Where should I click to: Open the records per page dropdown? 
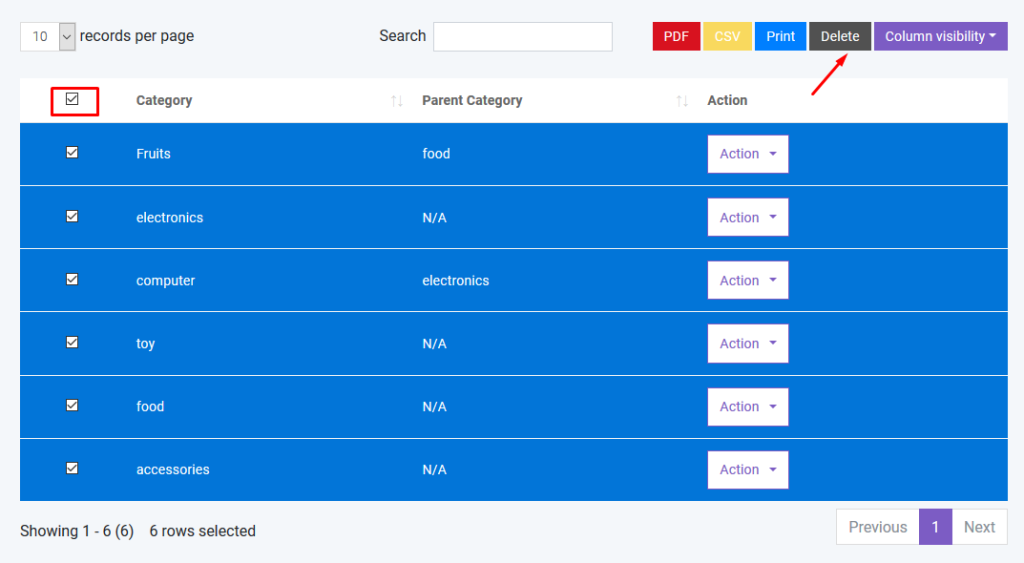tap(48, 36)
